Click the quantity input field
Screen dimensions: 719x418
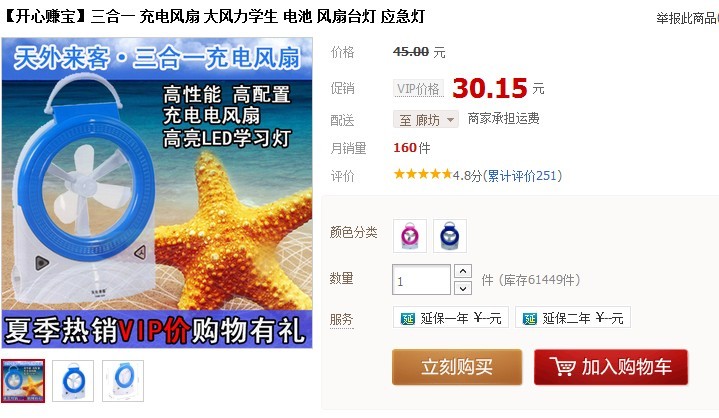(421, 280)
